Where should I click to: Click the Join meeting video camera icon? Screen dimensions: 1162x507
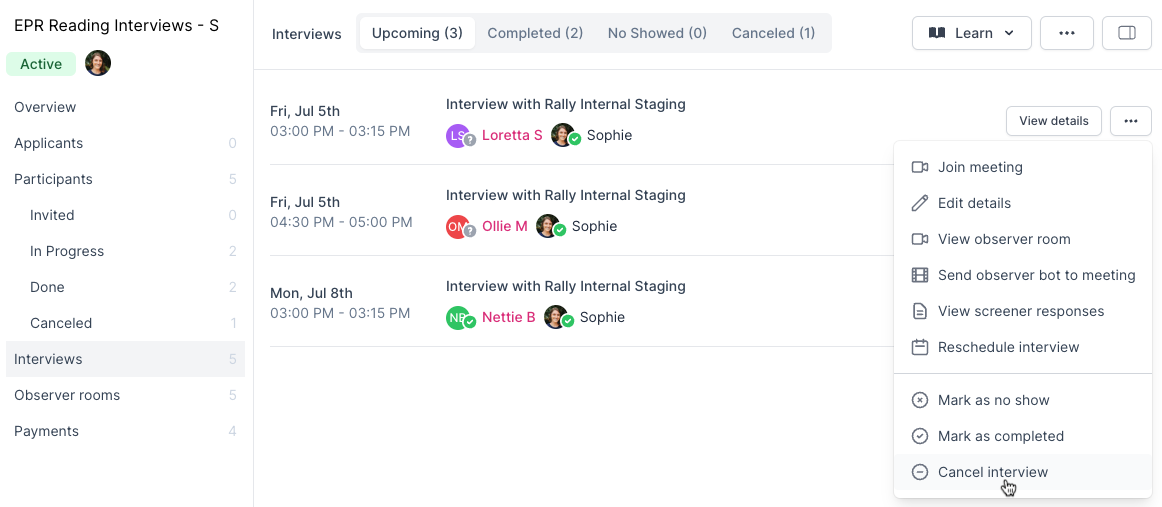920,167
